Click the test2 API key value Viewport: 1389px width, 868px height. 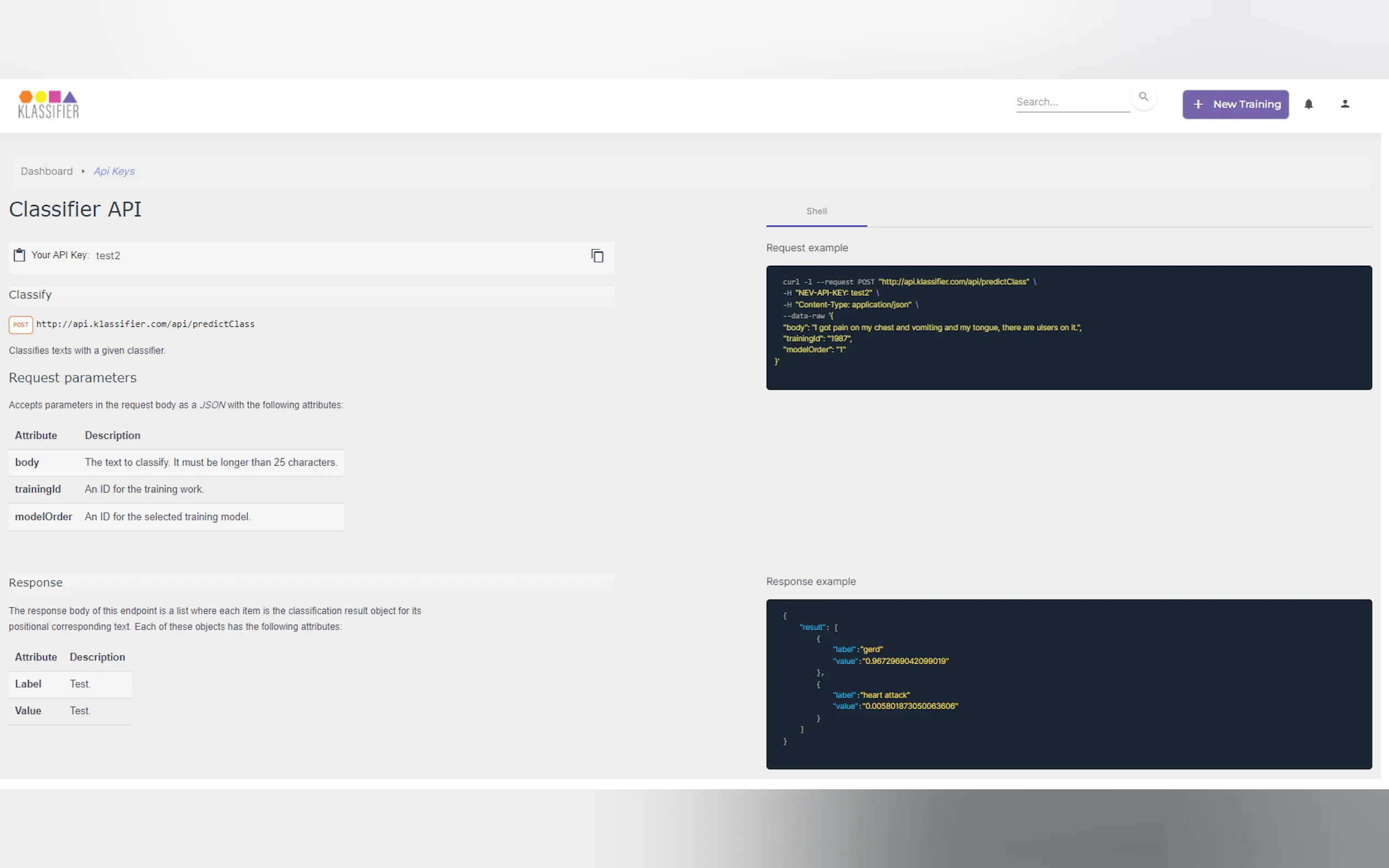[x=108, y=256]
